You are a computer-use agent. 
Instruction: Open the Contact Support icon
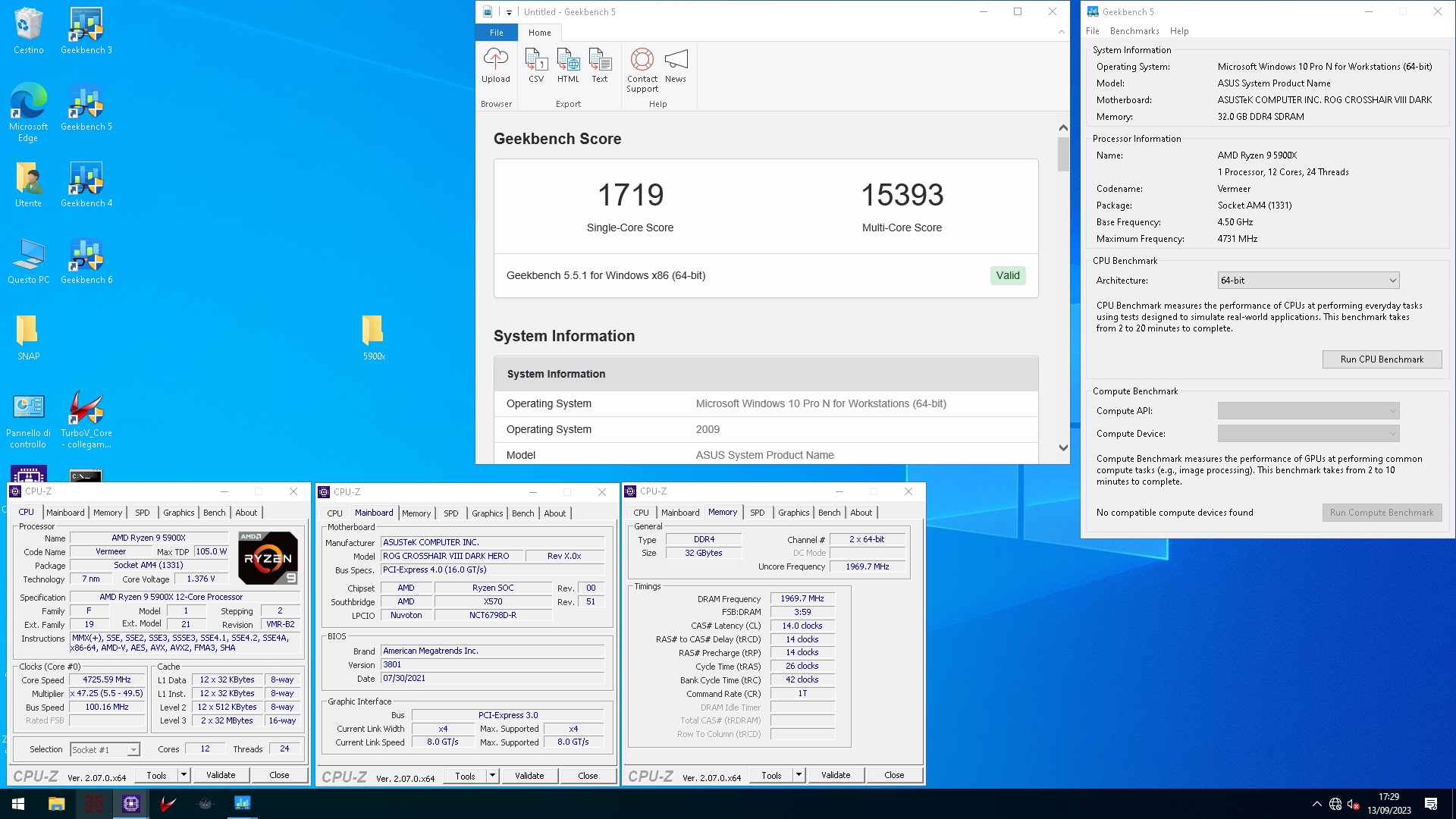pyautogui.click(x=642, y=71)
